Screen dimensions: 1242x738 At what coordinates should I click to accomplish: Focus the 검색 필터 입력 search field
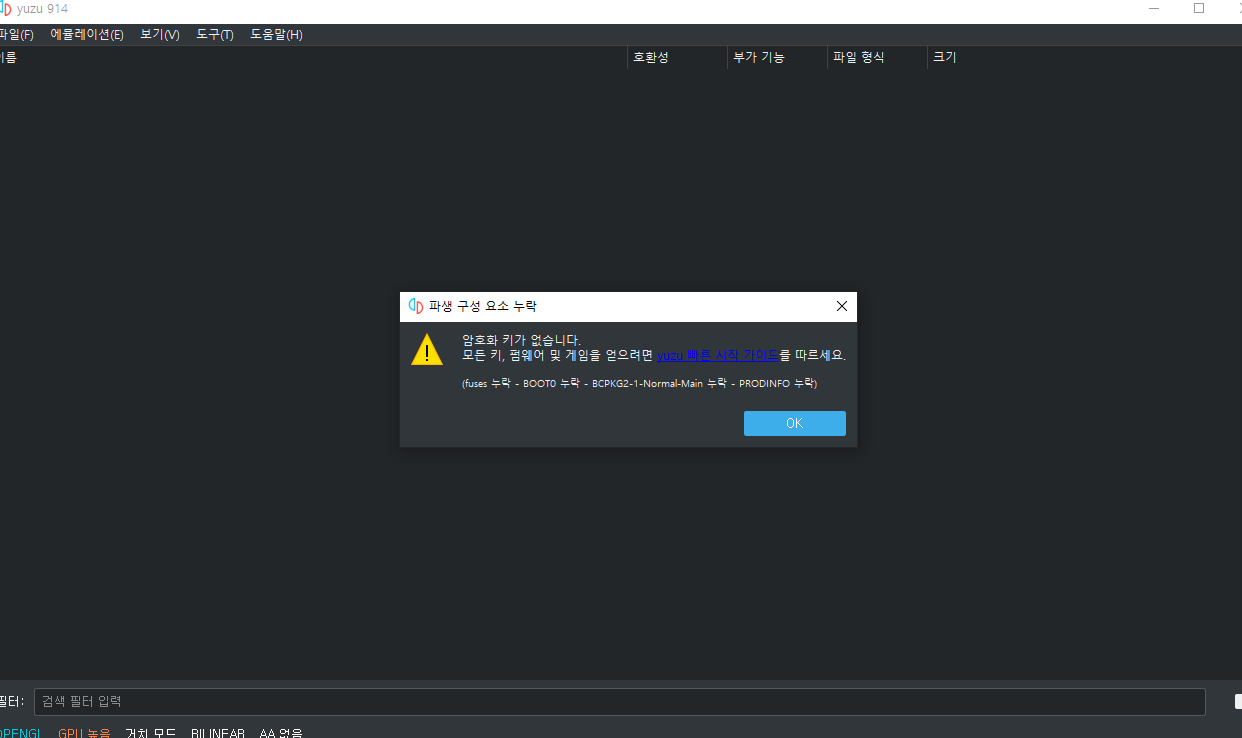point(620,702)
